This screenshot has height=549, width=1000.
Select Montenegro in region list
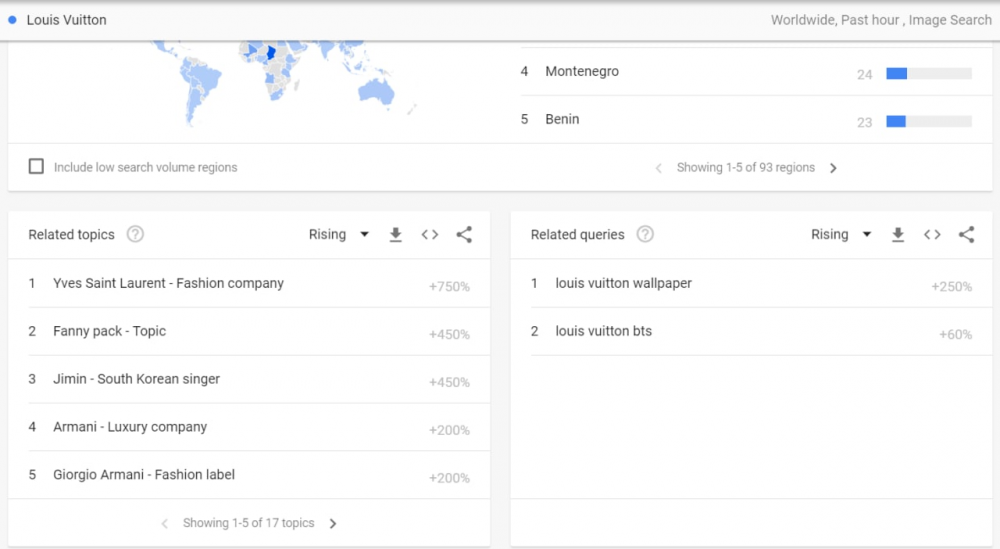pos(582,71)
